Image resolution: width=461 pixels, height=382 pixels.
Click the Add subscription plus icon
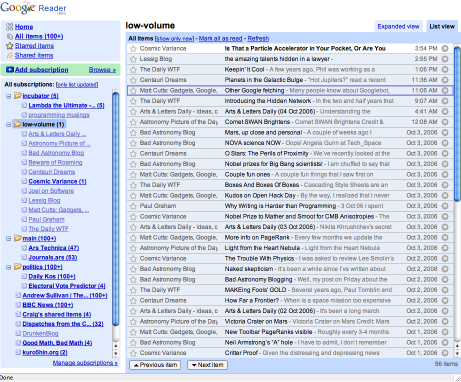pos(10,70)
